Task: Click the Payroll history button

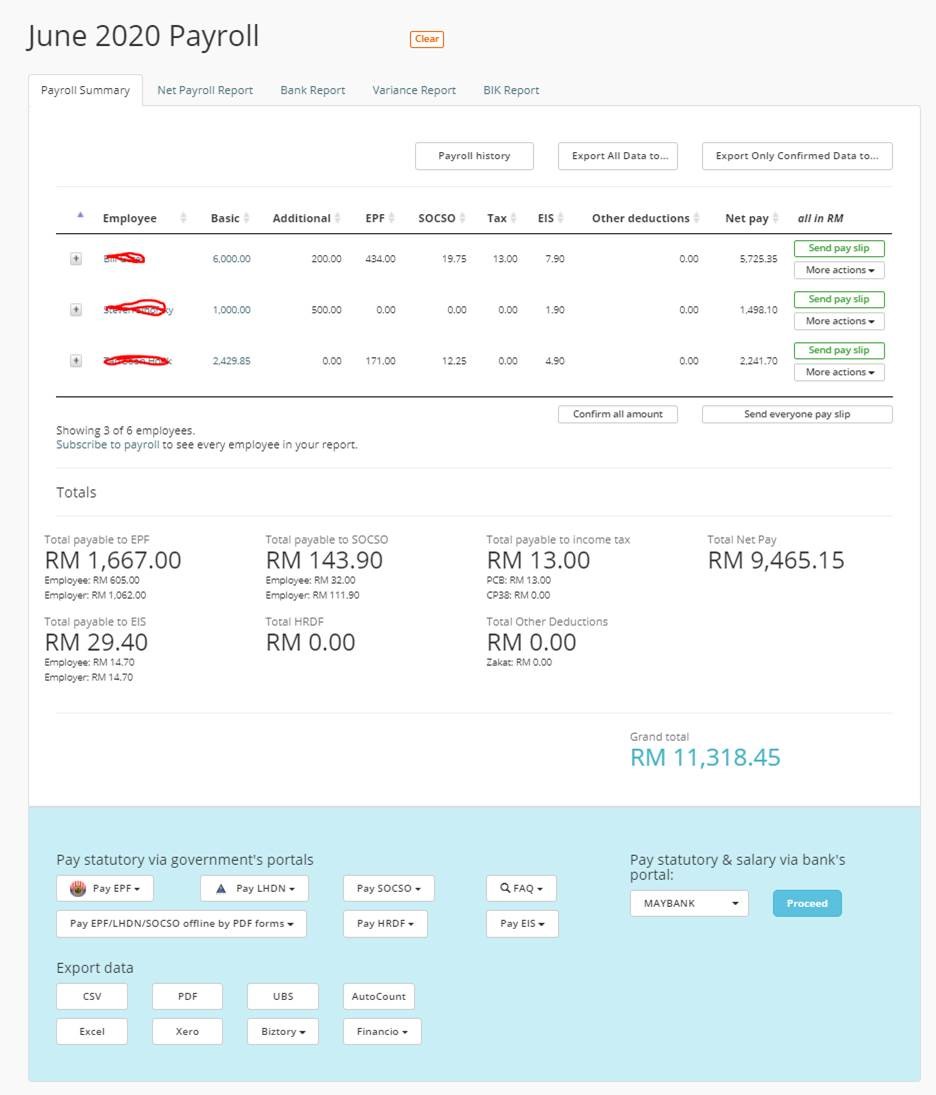Action: 474,156
